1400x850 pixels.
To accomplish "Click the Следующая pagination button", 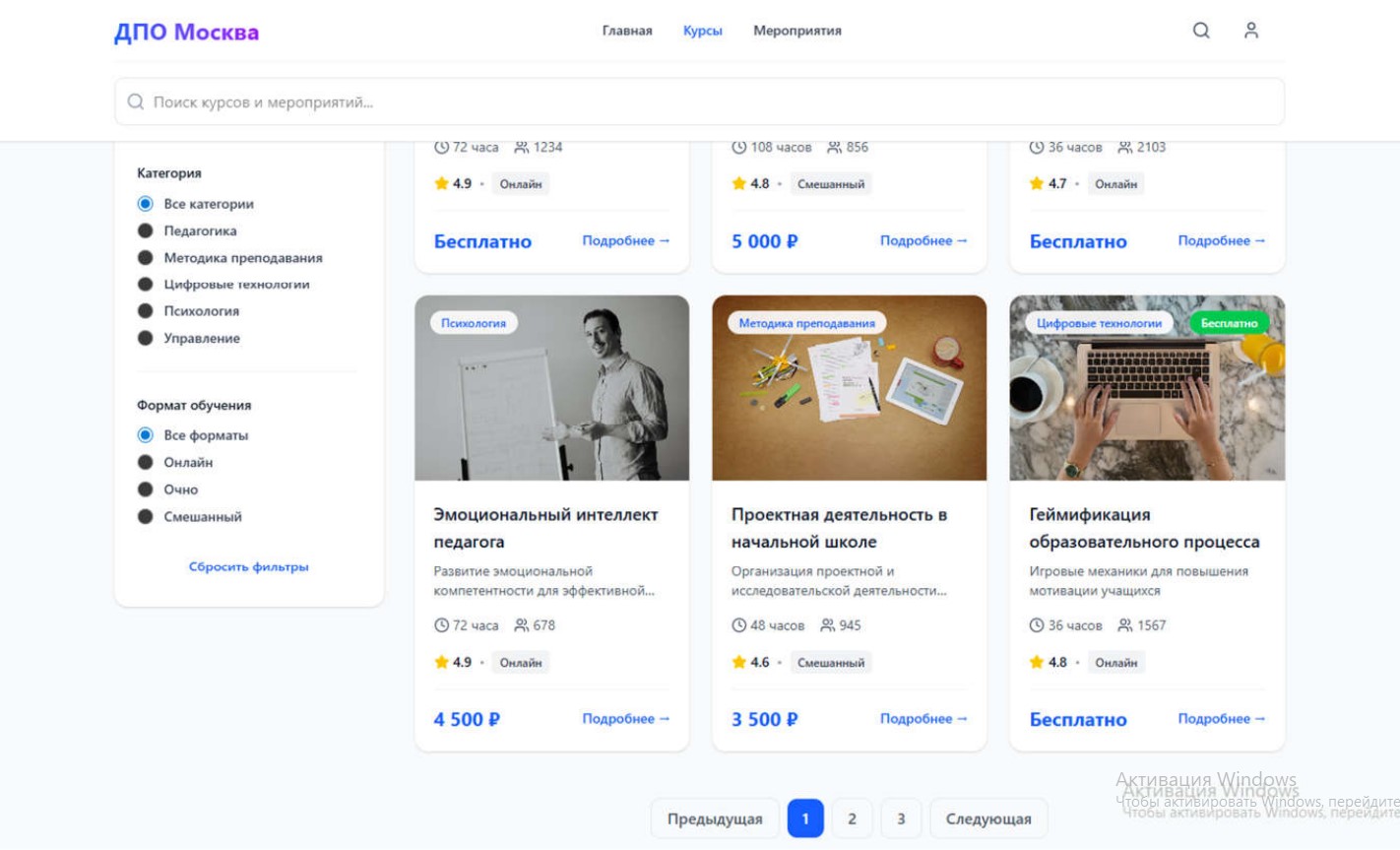I will (988, 818).
